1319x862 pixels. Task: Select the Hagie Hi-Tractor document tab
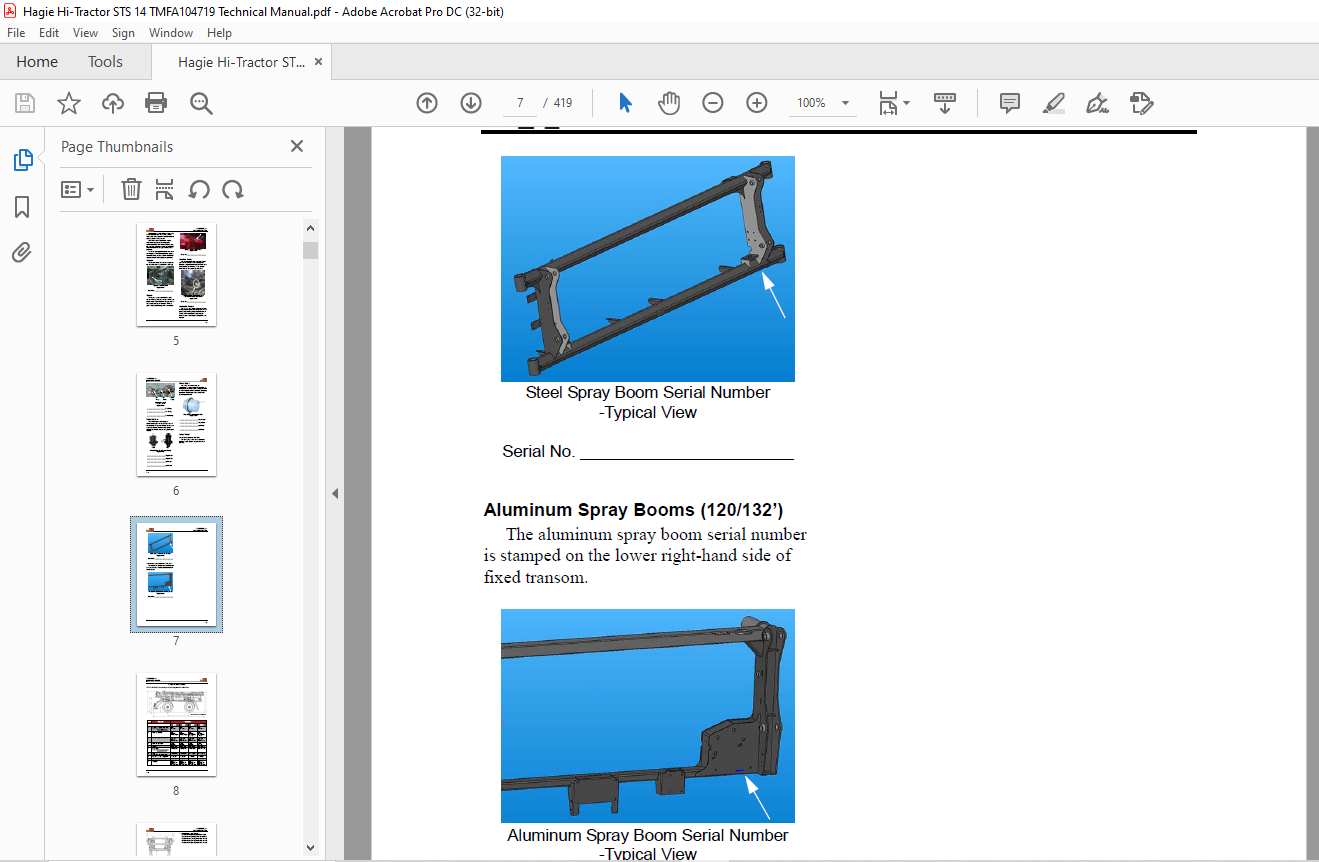pyautogui.click(x=241, y=62)
